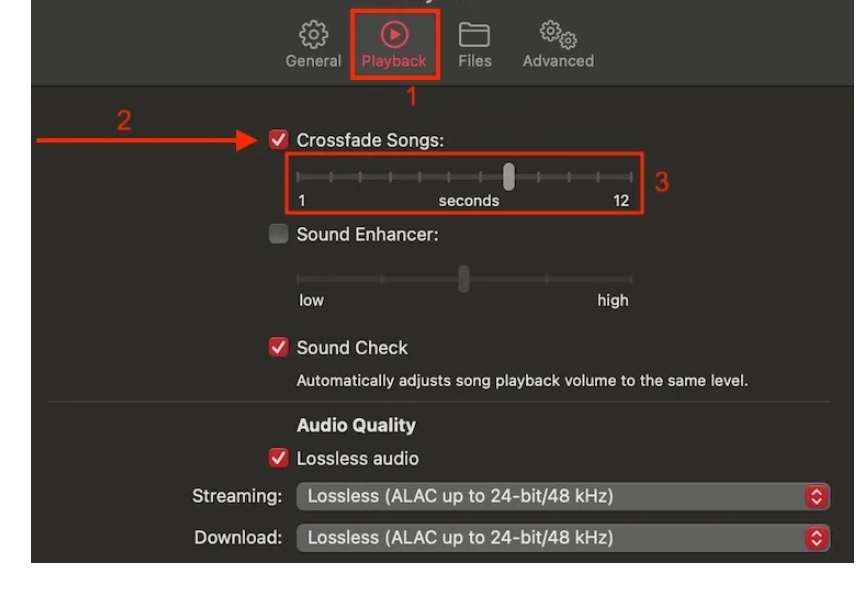Open the Advanced double-gear icon
The image size is (865, 595).
tap(558, 35)
